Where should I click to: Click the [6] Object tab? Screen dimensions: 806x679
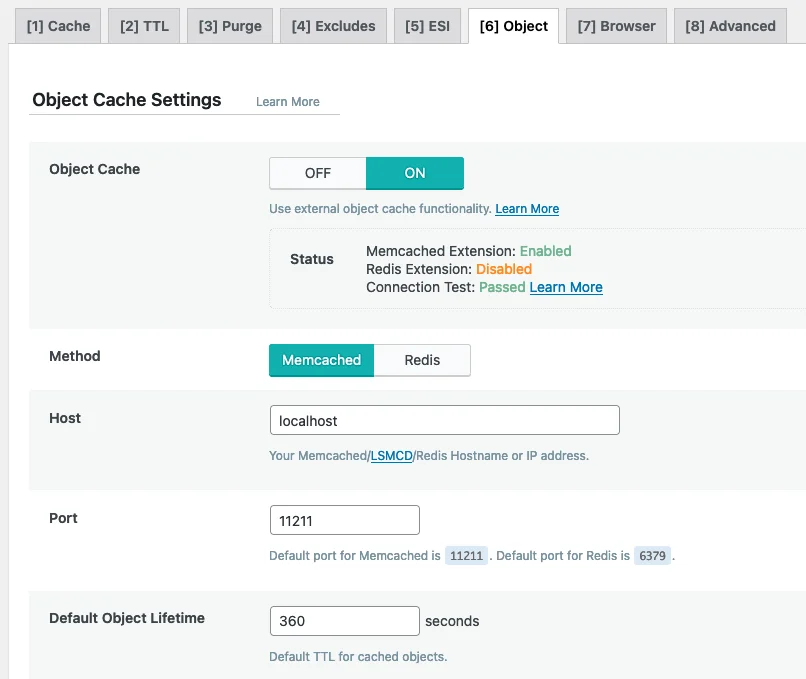513,26
